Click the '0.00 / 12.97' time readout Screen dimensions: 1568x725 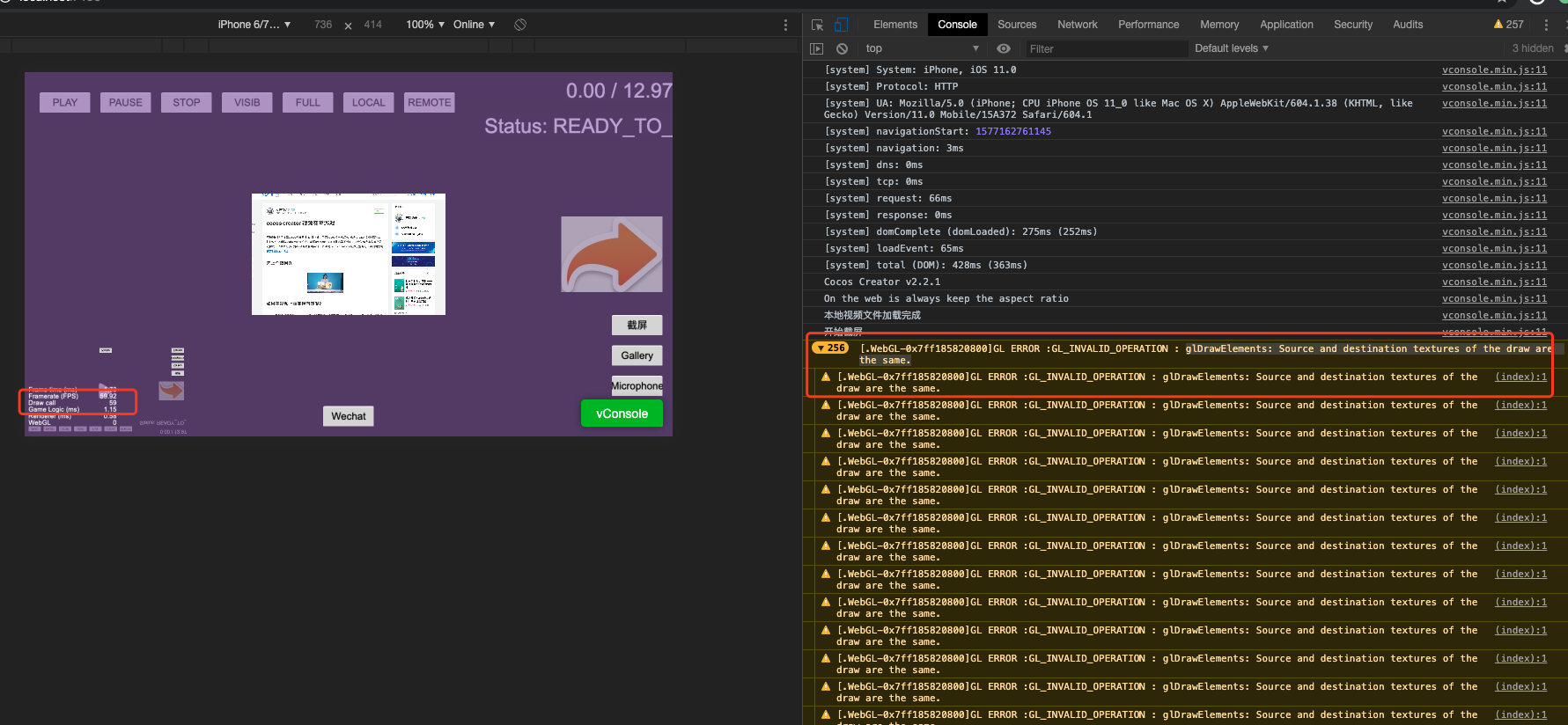(619, 91)
